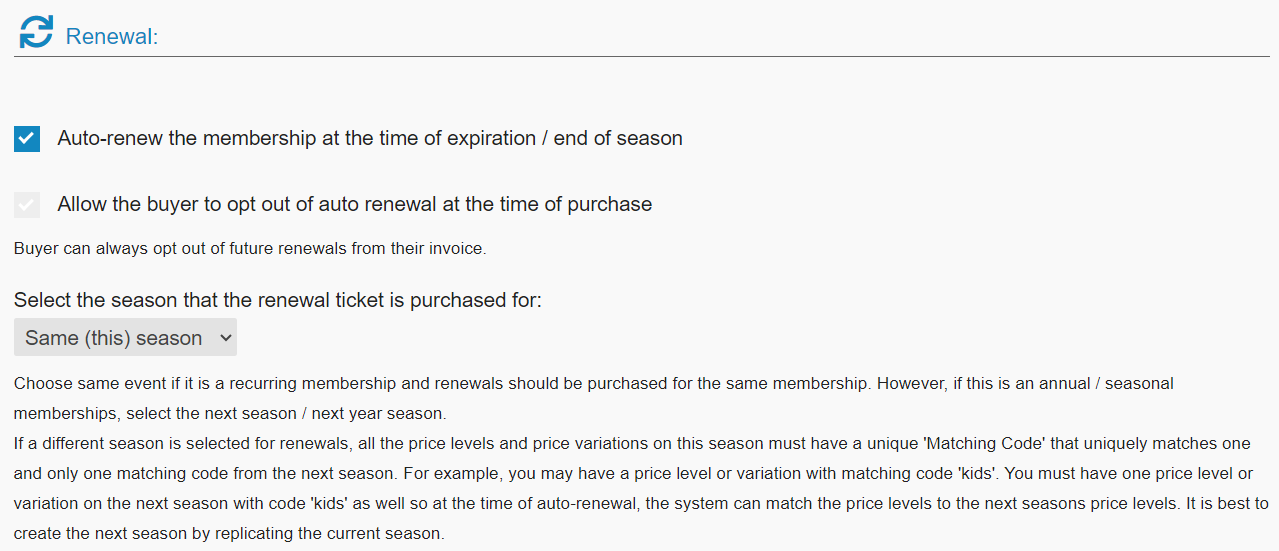This screenshot has height=551, width=1279.
Task: Toggle the greyed-out opt-out checkbox
Action: pyautogui.click(x=27, y=205)
